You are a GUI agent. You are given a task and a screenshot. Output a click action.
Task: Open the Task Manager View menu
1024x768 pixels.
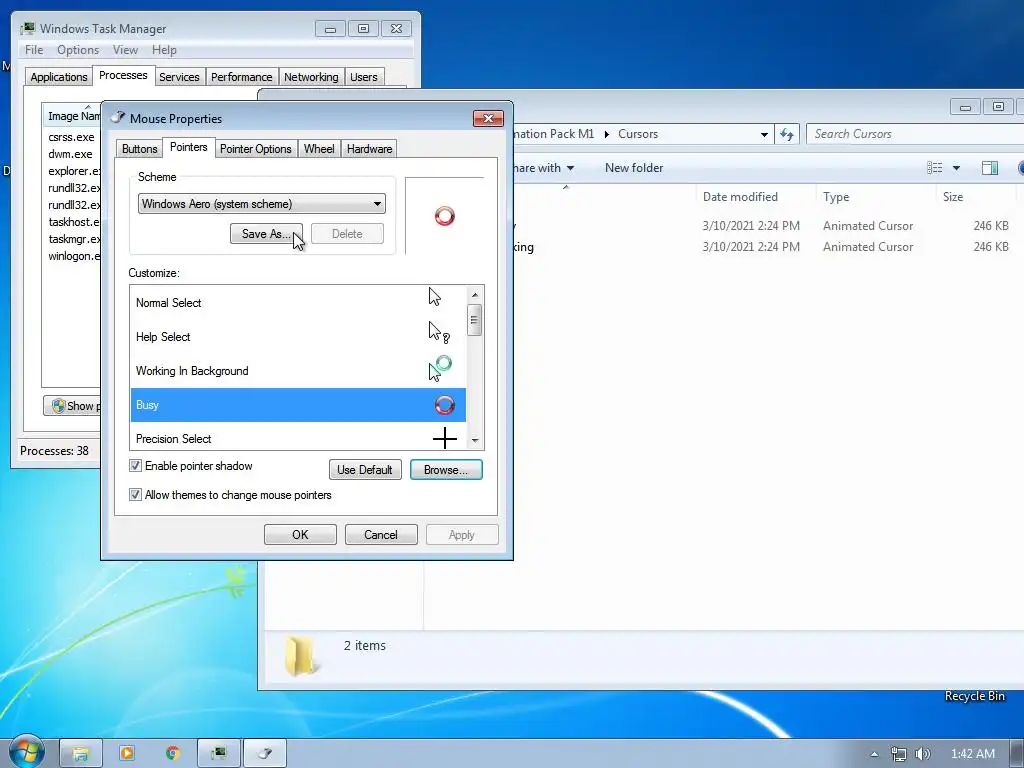(125, 50)
